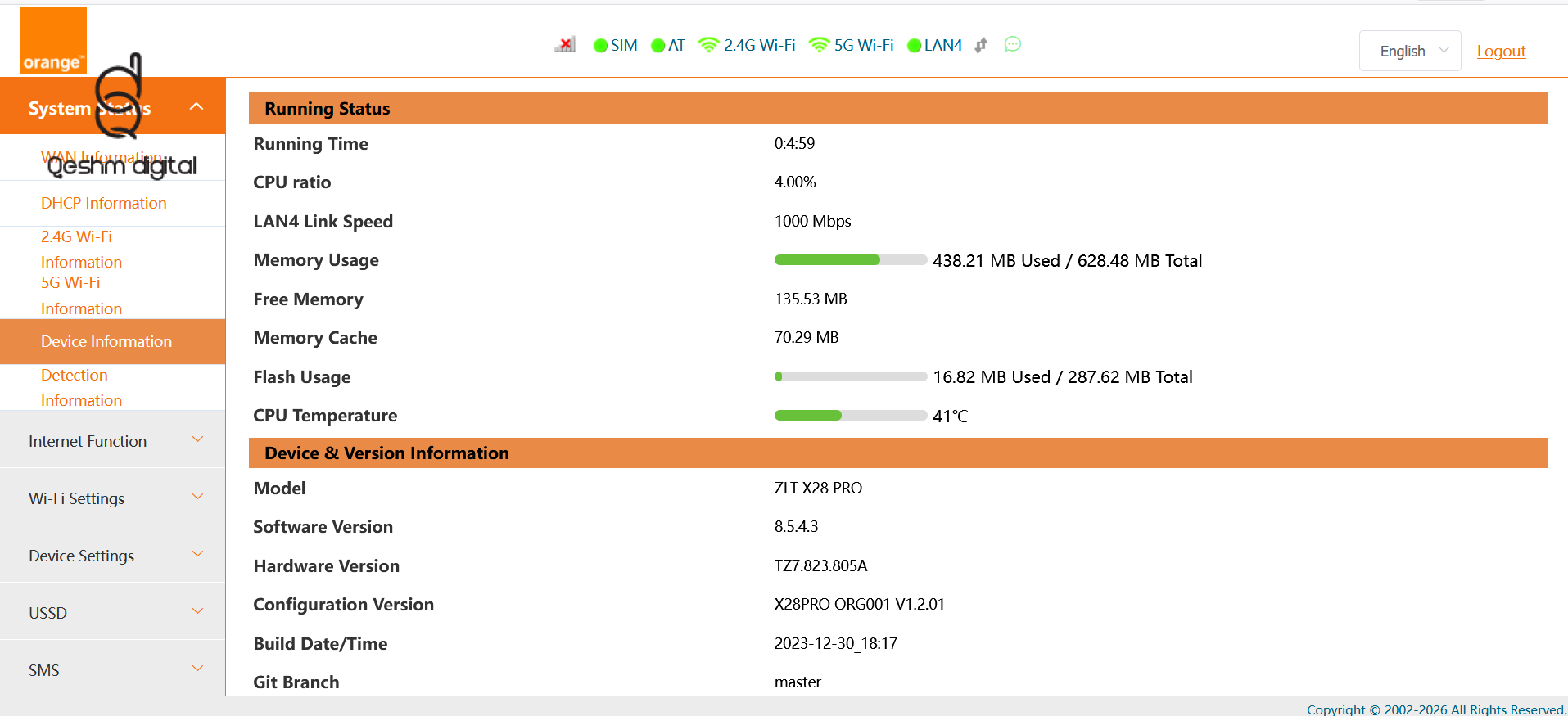This screenshot has height=716, width=1568.
Task: Expand the Internet Function section
Action: 113,440
